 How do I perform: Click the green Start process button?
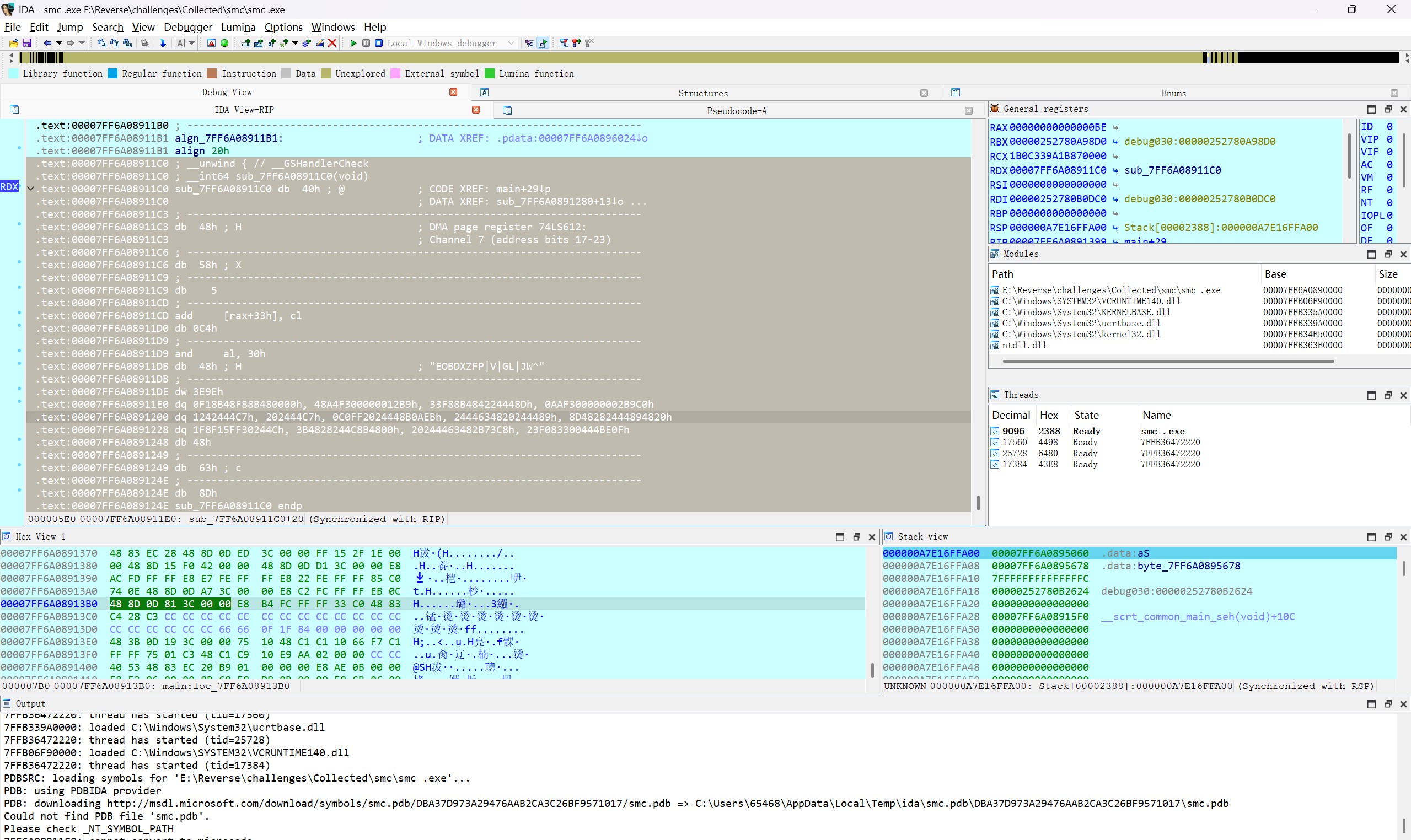353,43
